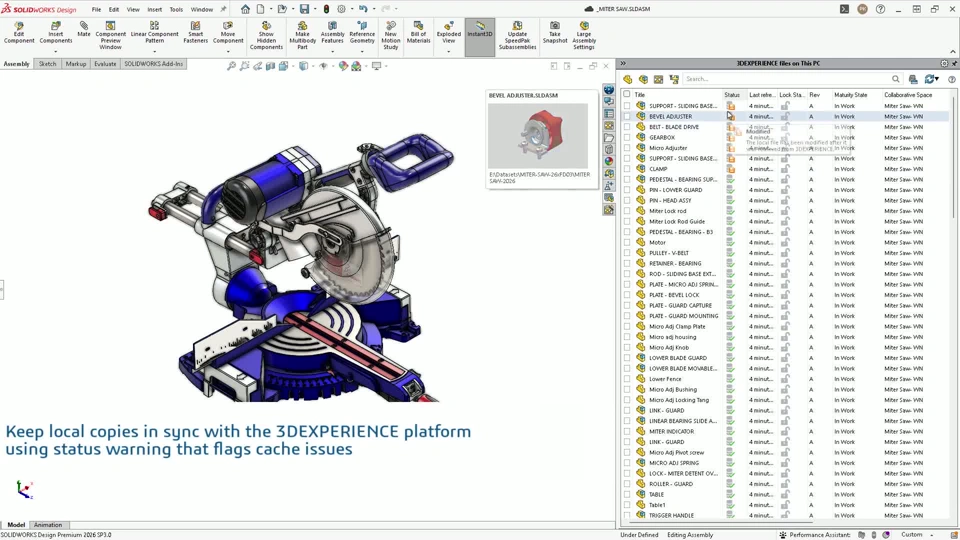Check the BEVEL ADJUSTER row checkbox
The height and width of the screenshot is (540, 960).
(x=626, y=116)
